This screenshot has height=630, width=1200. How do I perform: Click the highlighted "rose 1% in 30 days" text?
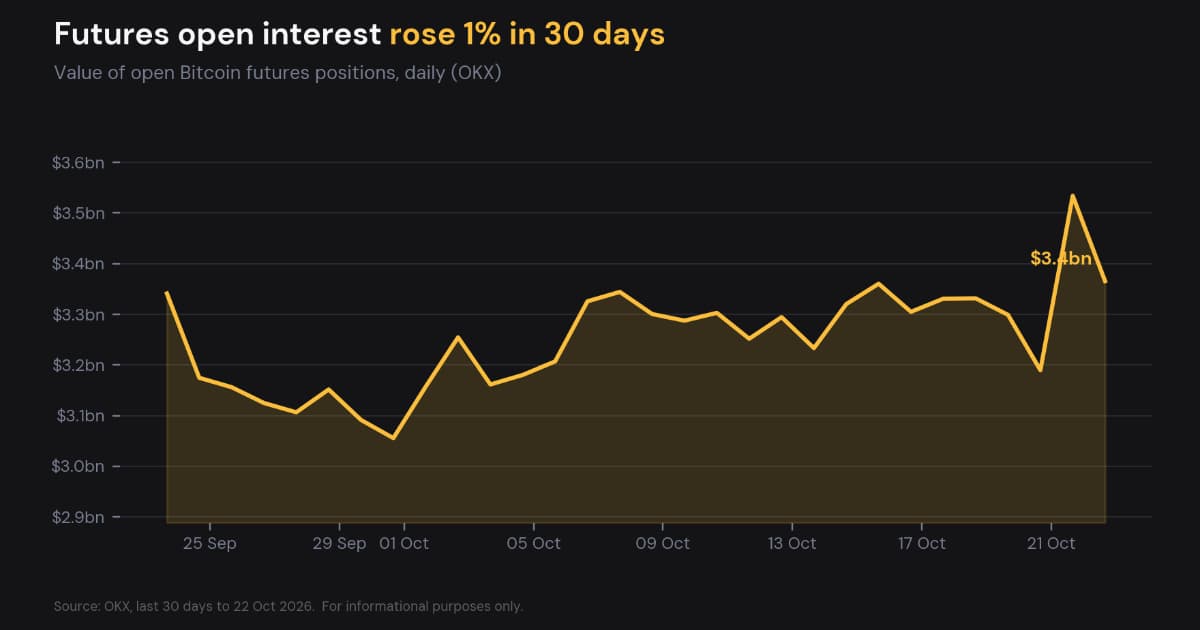527,34
